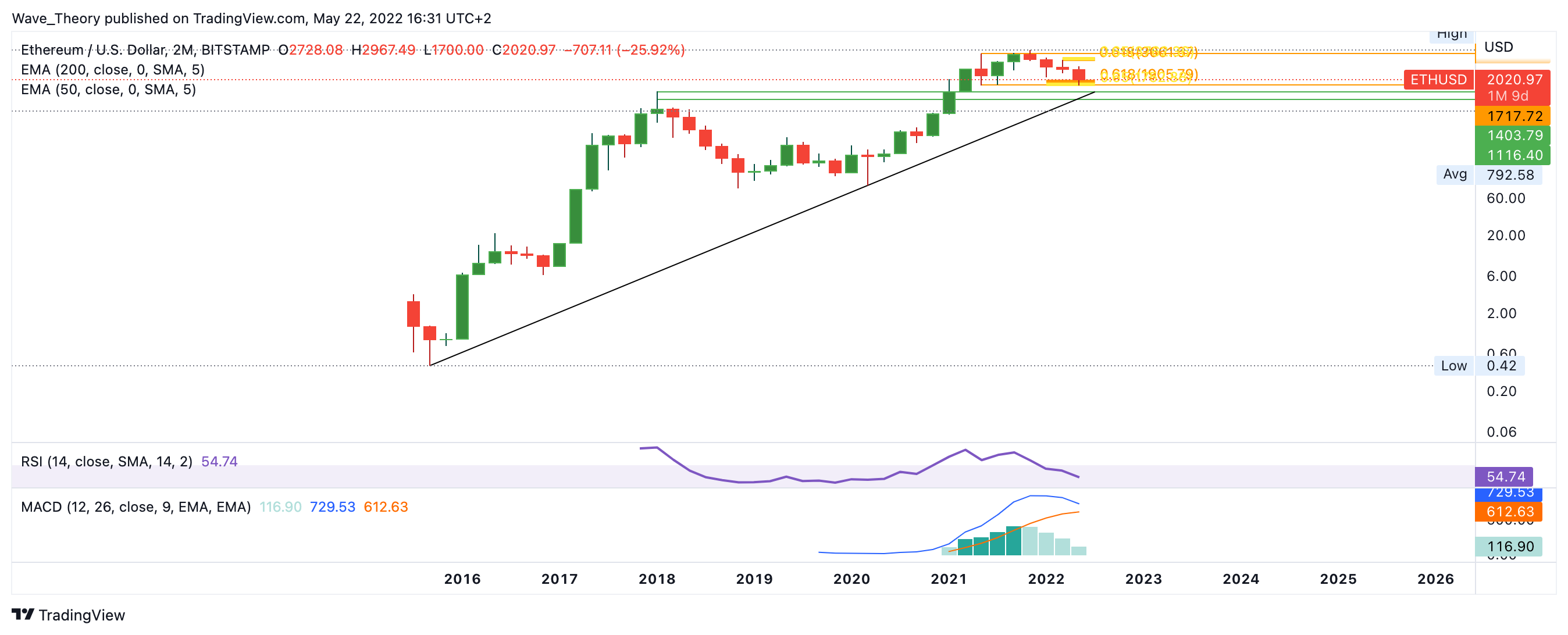
Task: Click the 2021 label on time axis
Action: tap(949, 579)
